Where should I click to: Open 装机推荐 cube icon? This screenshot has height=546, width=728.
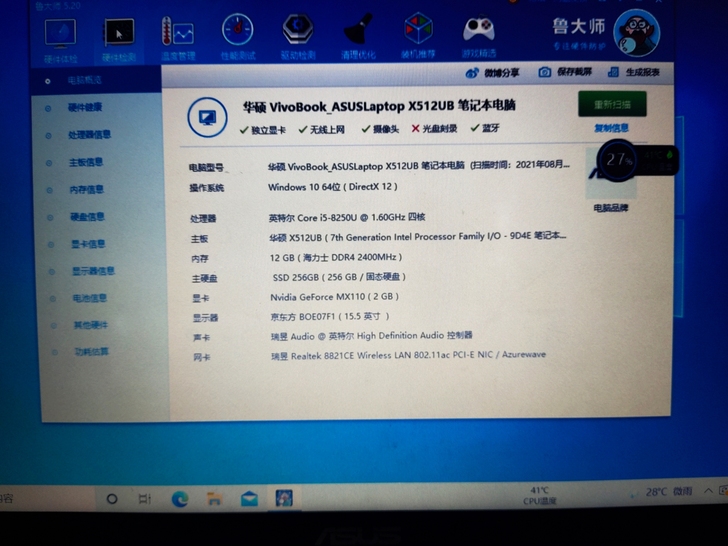coord(418,35)
